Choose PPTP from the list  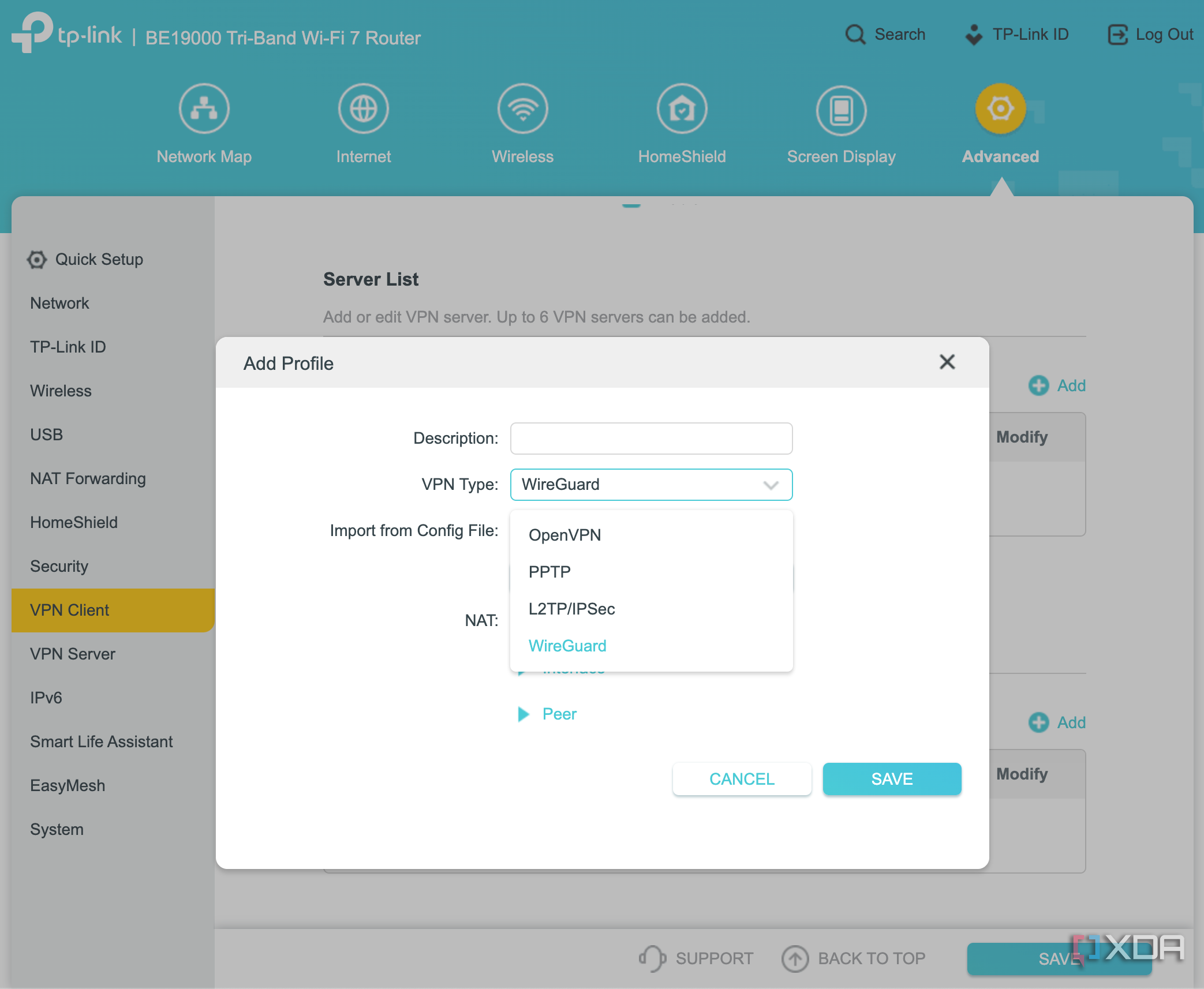651,572
